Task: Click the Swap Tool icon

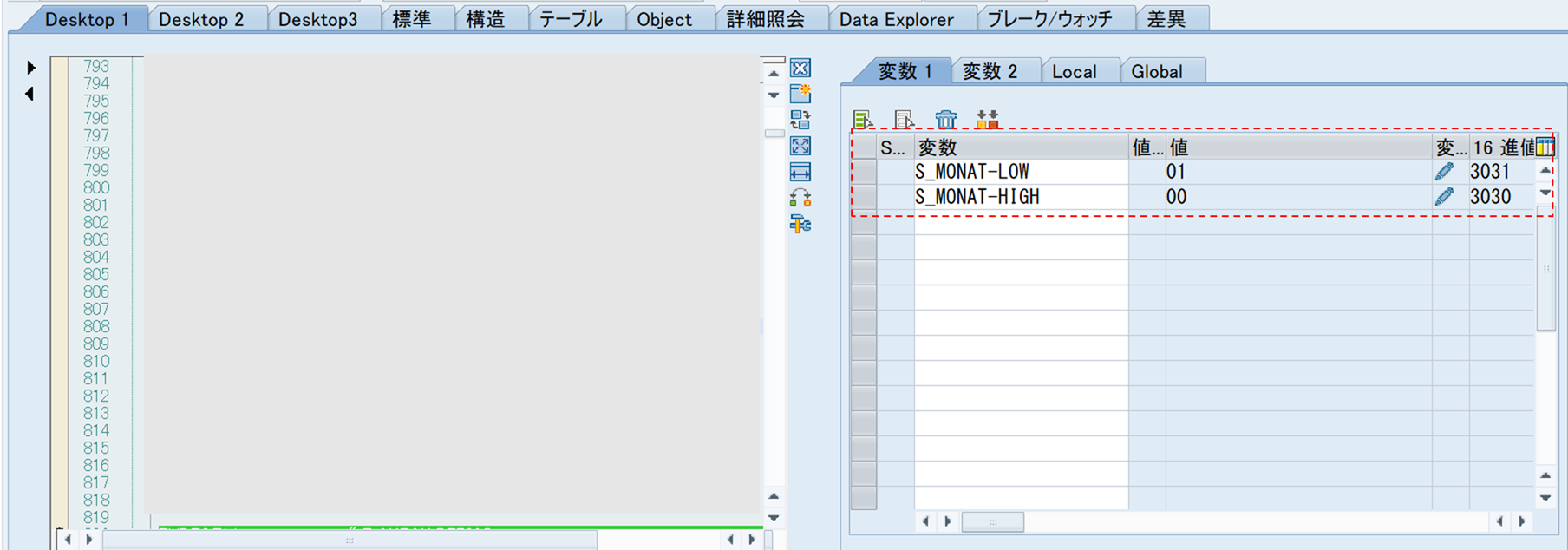Action: [800, 198]
